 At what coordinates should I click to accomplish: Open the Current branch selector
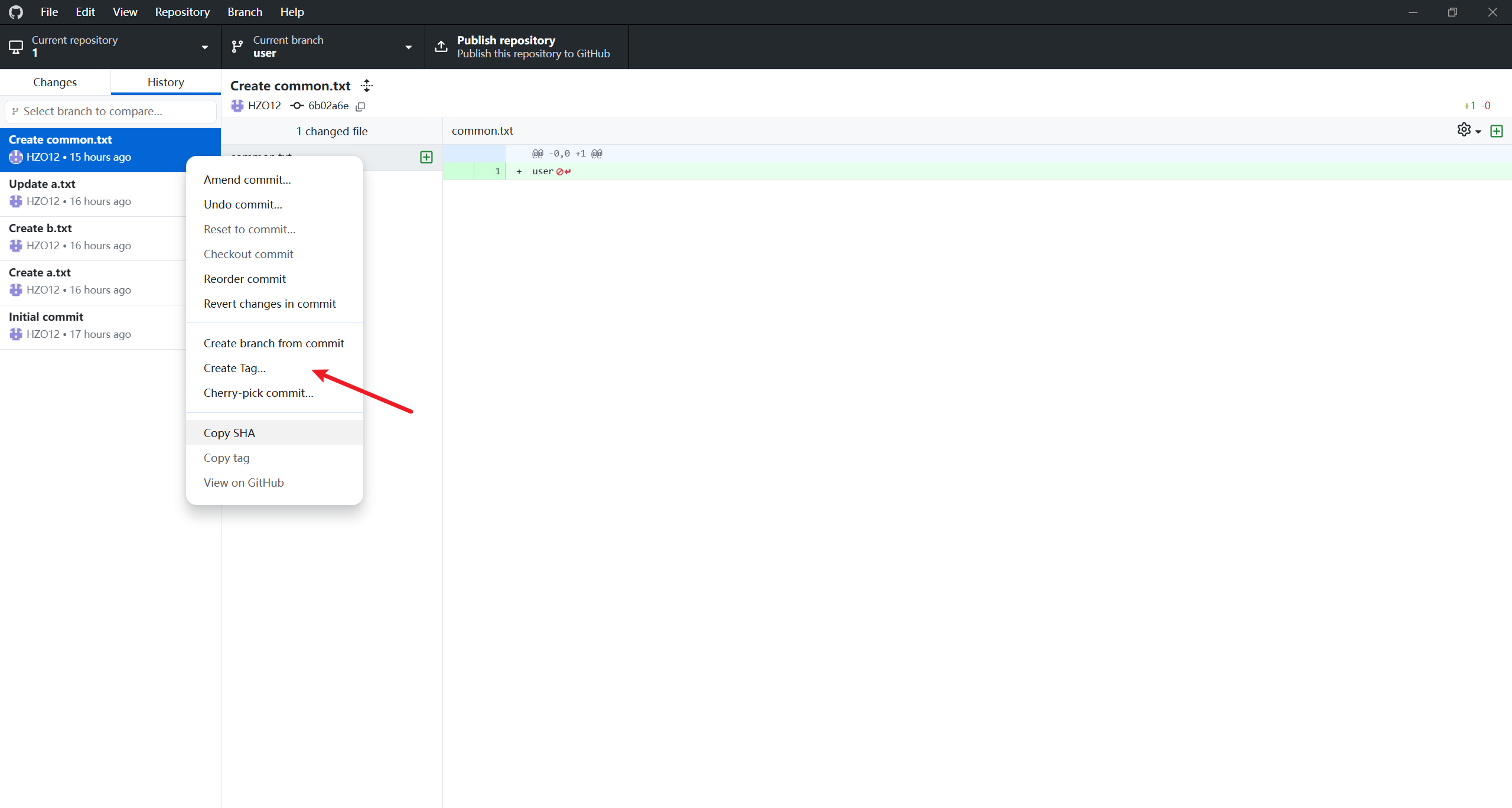coord(322,46)
